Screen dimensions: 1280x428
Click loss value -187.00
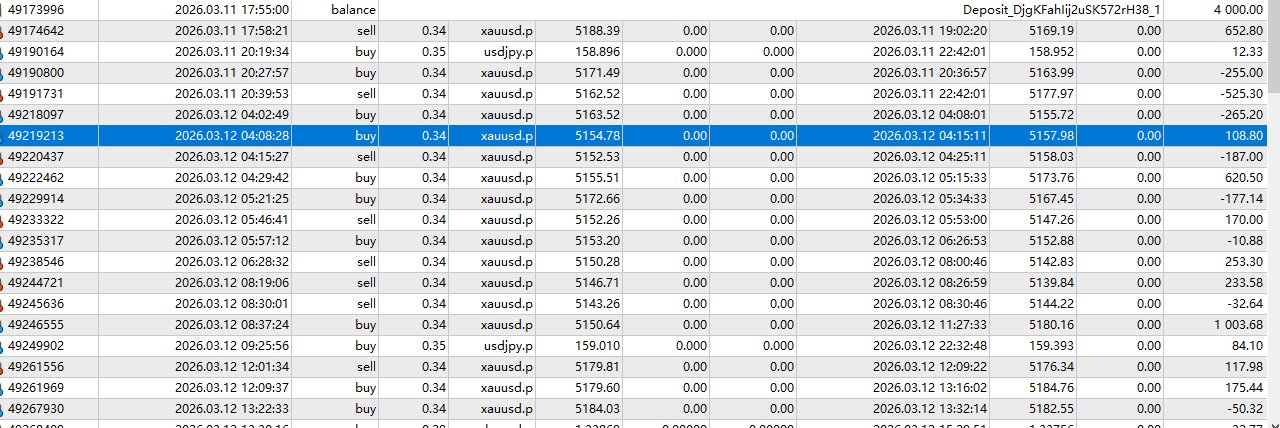1241,156
